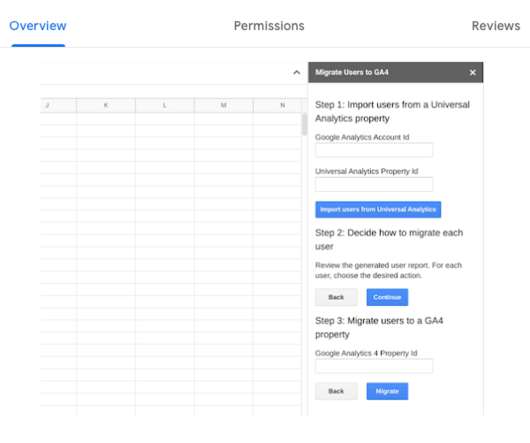Click the Step 3: Migrate users heading
The image size is (530, 443).
(379, 327)
